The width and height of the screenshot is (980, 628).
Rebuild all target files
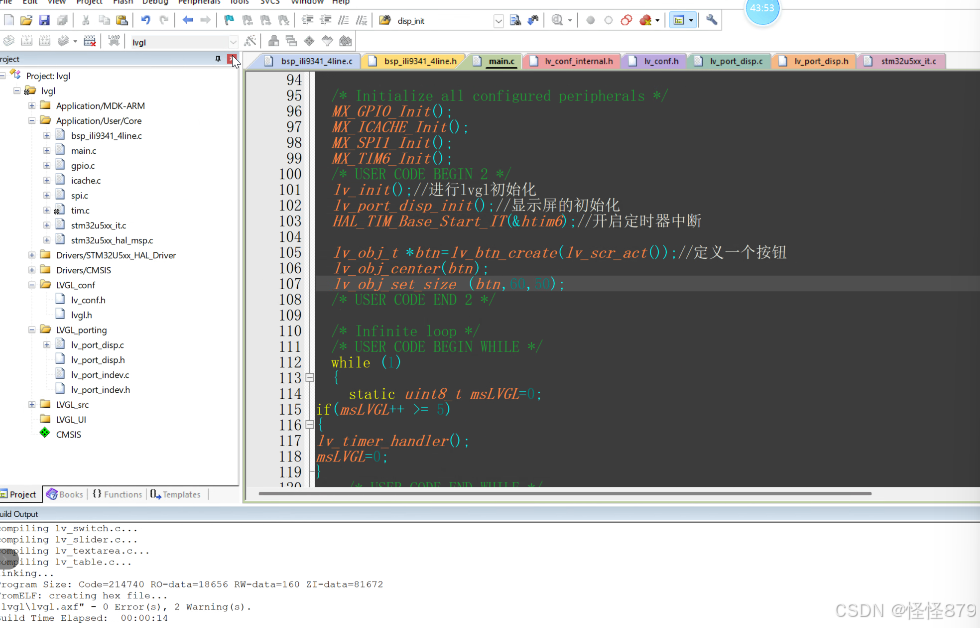pyautogui.click(x=44, y=41)
